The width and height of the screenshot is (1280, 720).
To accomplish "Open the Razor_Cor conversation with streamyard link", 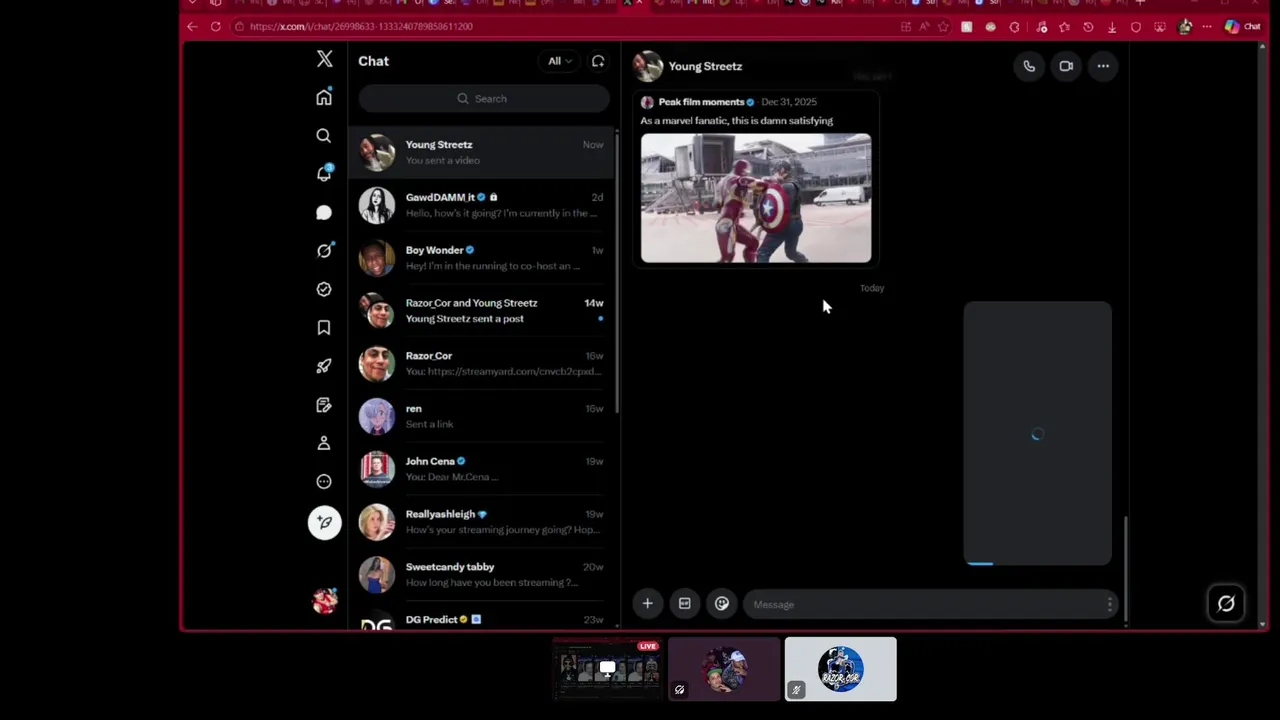I will (x=482, y=364).
